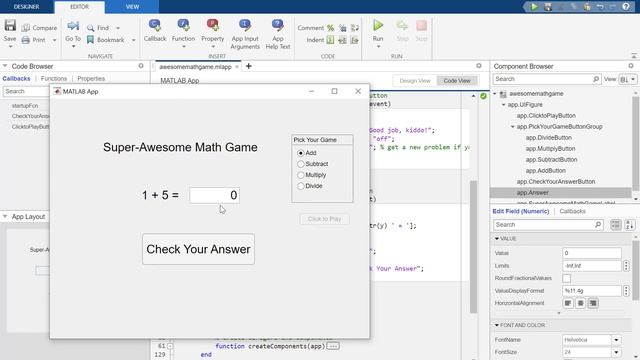Image resolution: width=640 pixels, height=360 pixels.
Task: Open the Properties tab in Code Browser
Action: 91,78
